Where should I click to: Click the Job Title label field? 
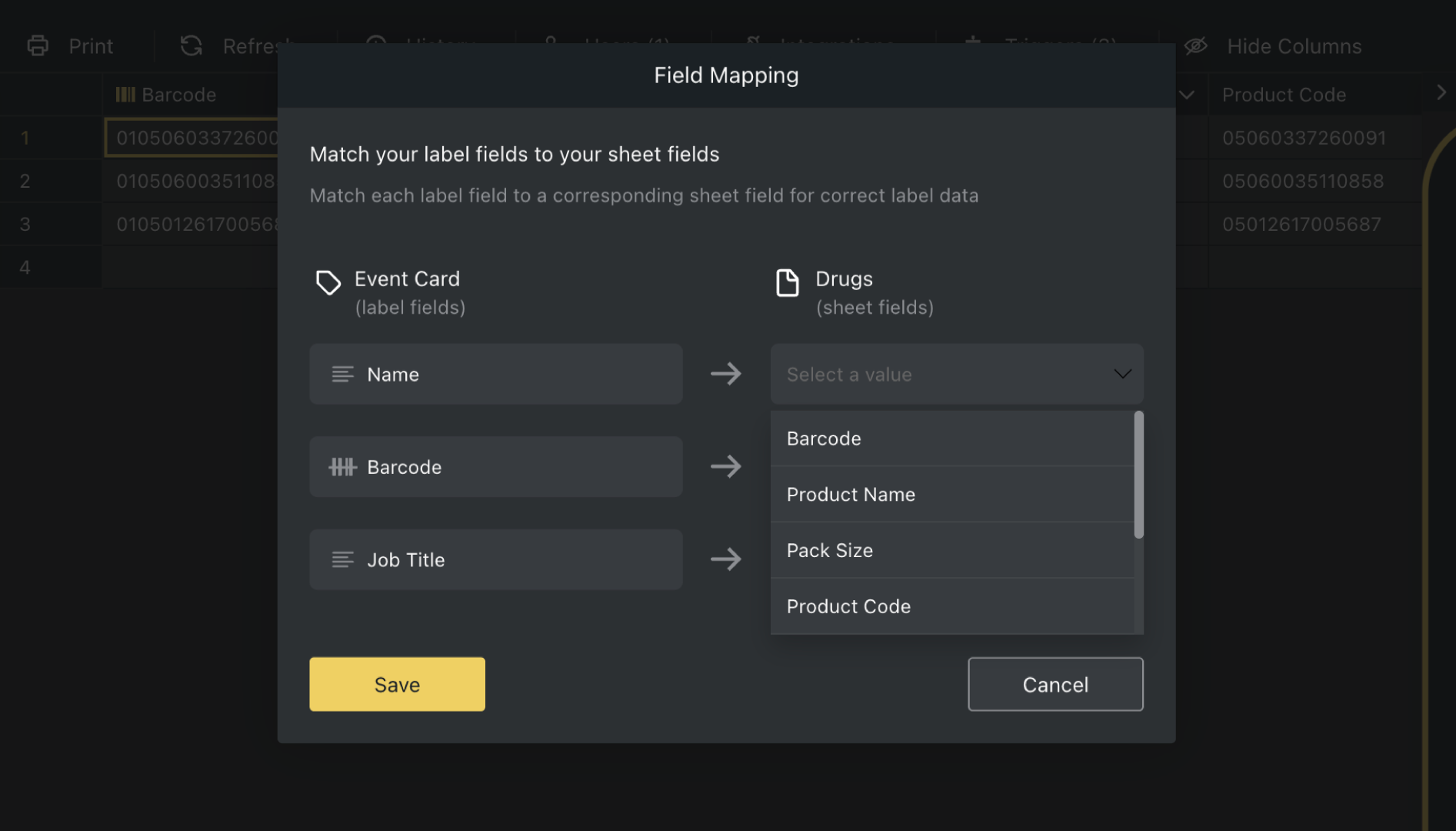point(495,559)
